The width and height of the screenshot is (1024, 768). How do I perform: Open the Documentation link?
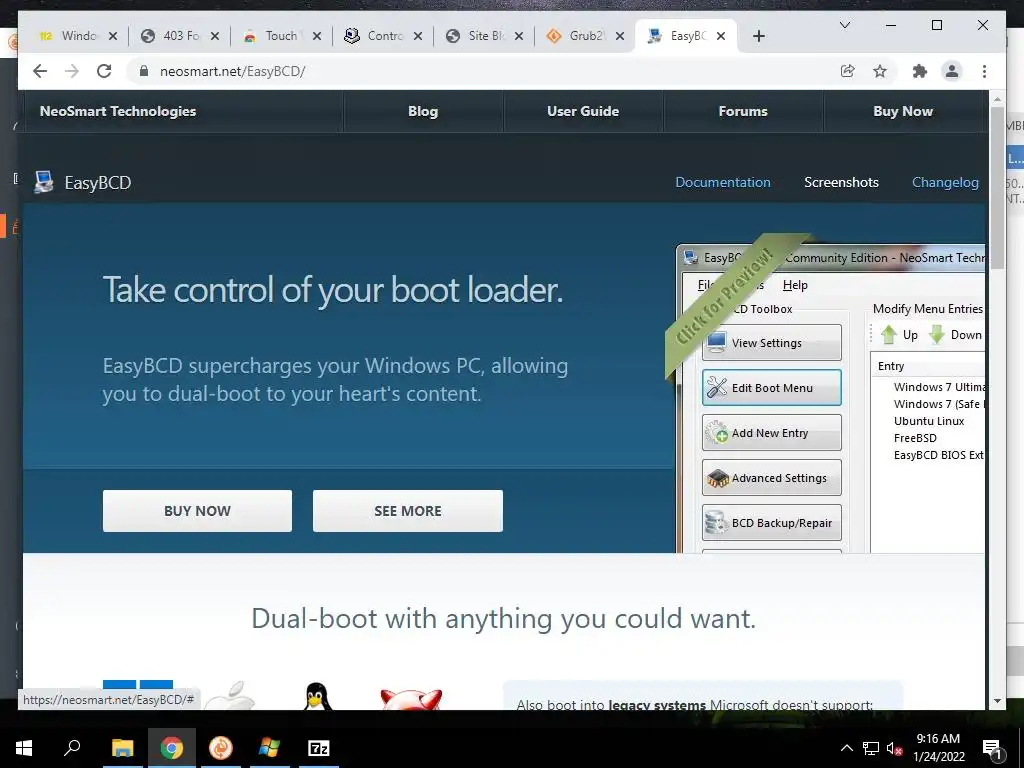723,182
